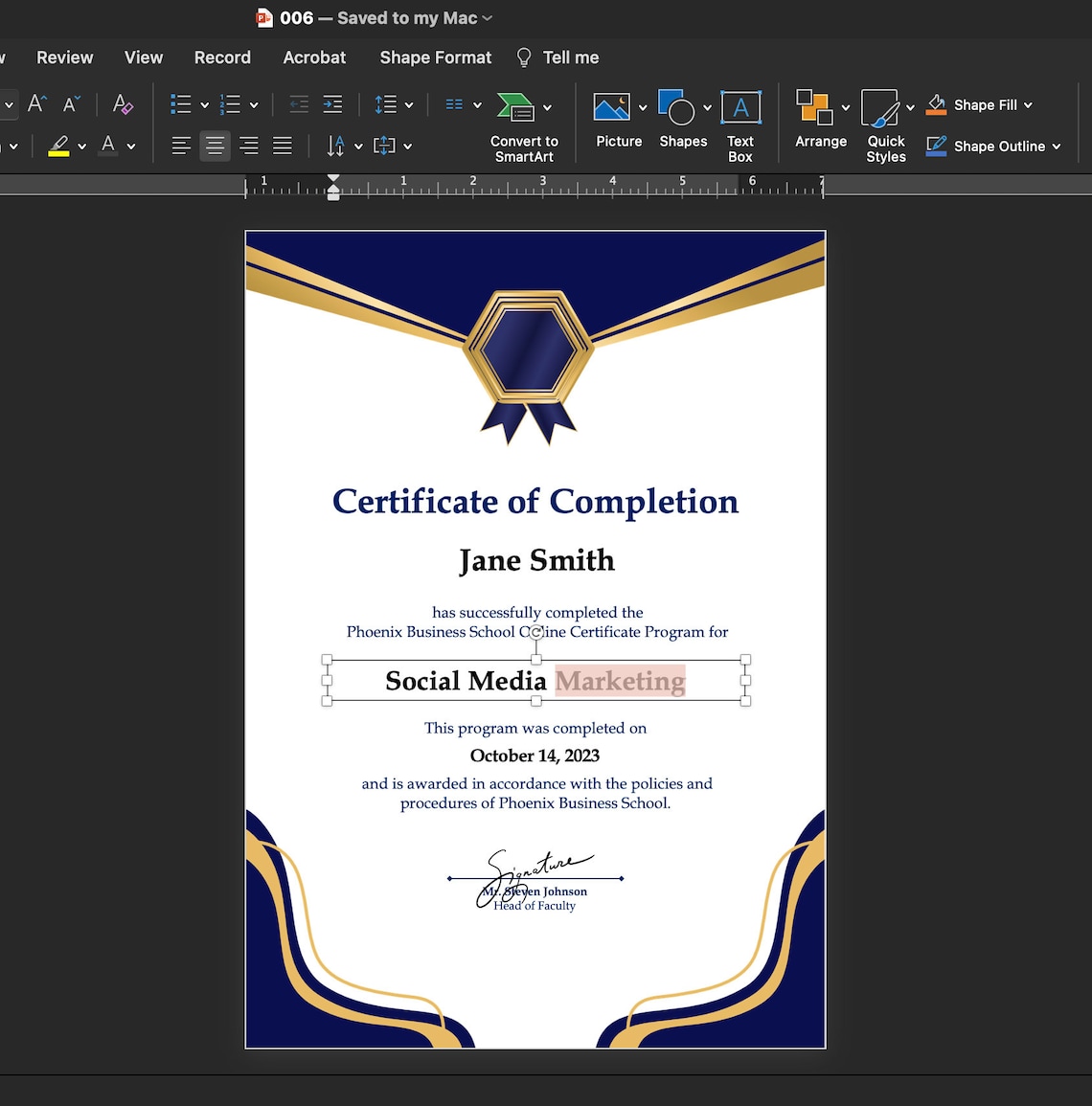This screenshot has width=1092, height=1106.
Task: Select the highlighted word Marketing on the certificate
Action: click(x=619, y=681)
